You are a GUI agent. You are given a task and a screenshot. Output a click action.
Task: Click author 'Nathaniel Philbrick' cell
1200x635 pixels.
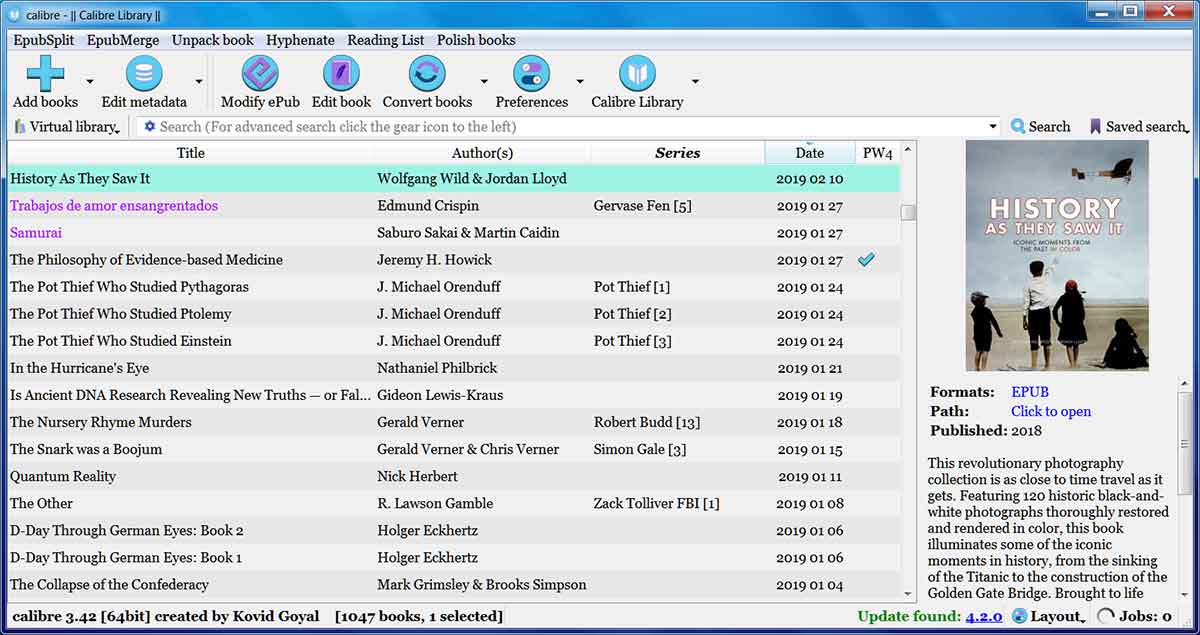(482, 368)
